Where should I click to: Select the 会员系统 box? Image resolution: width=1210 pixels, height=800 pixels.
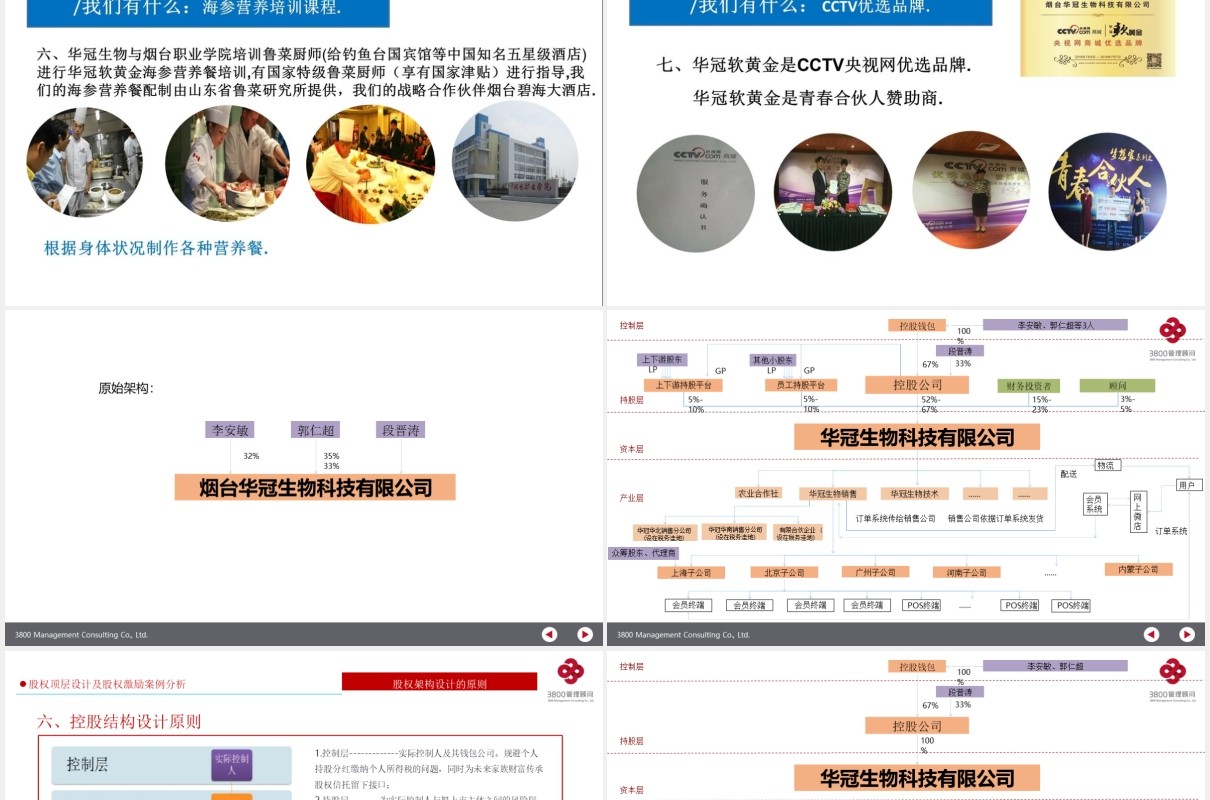coord(1094,503)
